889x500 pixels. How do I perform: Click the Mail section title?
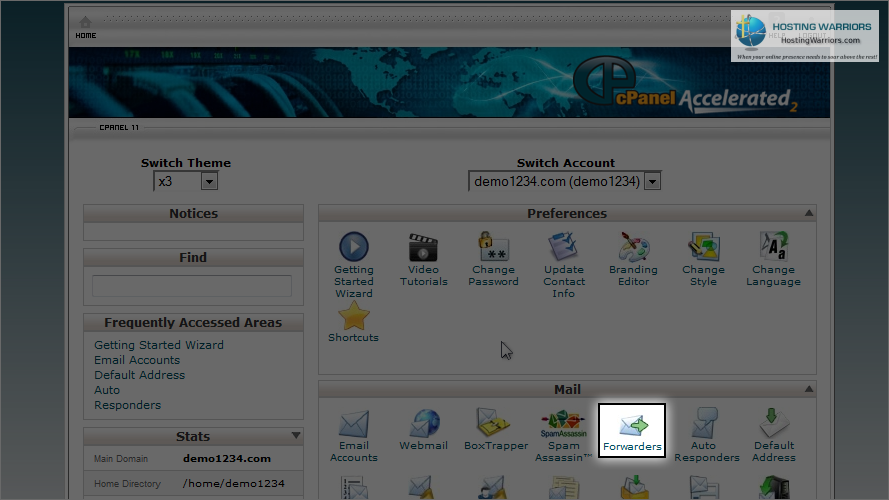tap(567, 389)
